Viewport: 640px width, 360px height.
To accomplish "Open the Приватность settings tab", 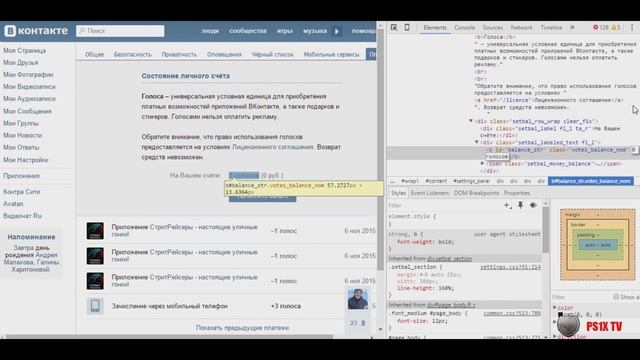I will [x=179, y=54].
